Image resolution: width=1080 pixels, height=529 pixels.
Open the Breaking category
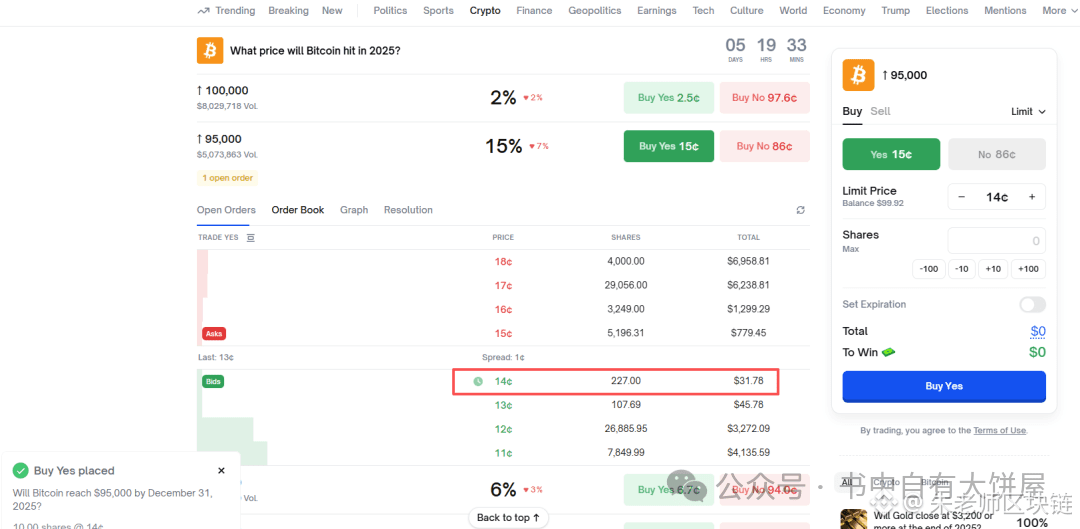pos(289,10)
